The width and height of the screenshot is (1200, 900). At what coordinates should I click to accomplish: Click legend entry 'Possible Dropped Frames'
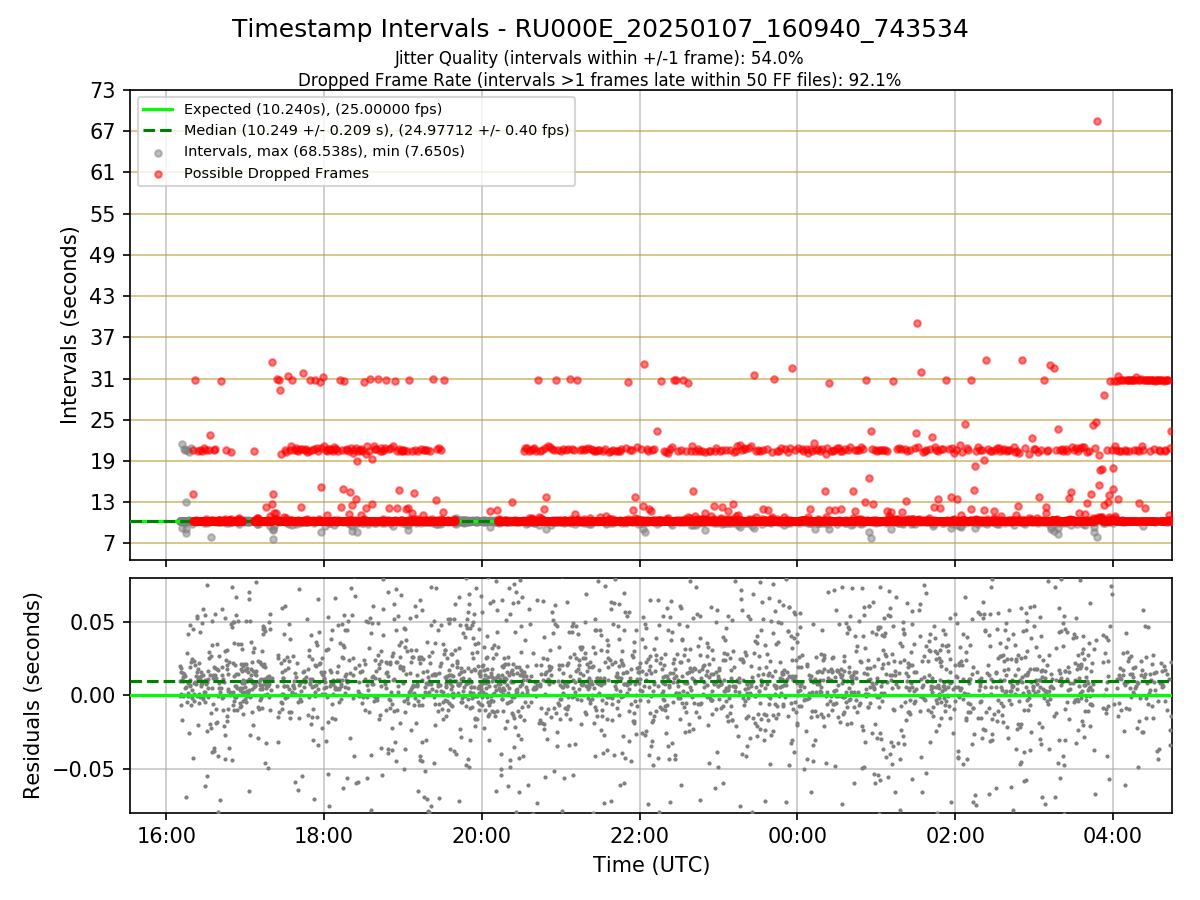point(276,173)
